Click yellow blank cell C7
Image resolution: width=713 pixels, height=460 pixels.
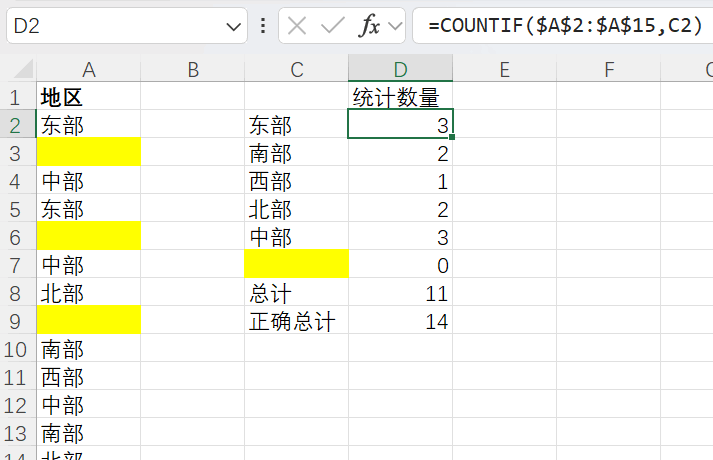(x=296, y=264)
